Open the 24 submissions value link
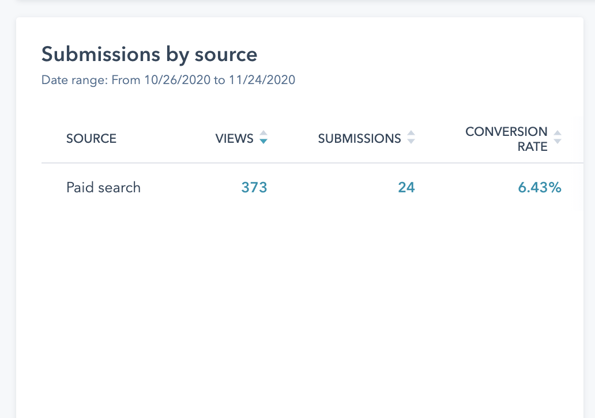Viewport: 595px width, 418px height. pos(406,187)
